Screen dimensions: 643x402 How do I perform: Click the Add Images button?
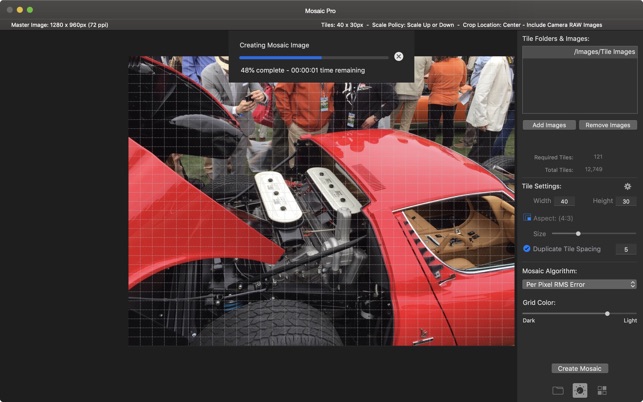(x=549, y=125)
